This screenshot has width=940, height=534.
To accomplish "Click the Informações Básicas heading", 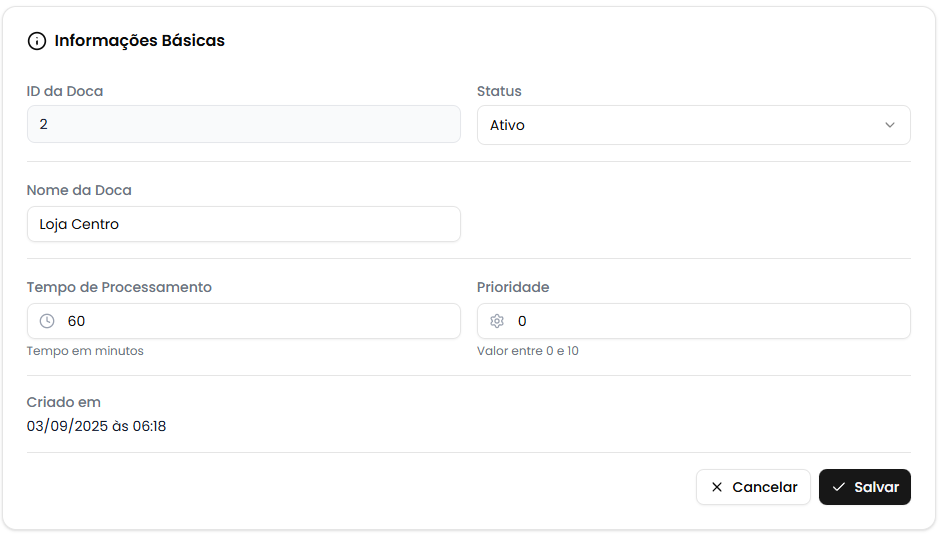I will point(140,41).
